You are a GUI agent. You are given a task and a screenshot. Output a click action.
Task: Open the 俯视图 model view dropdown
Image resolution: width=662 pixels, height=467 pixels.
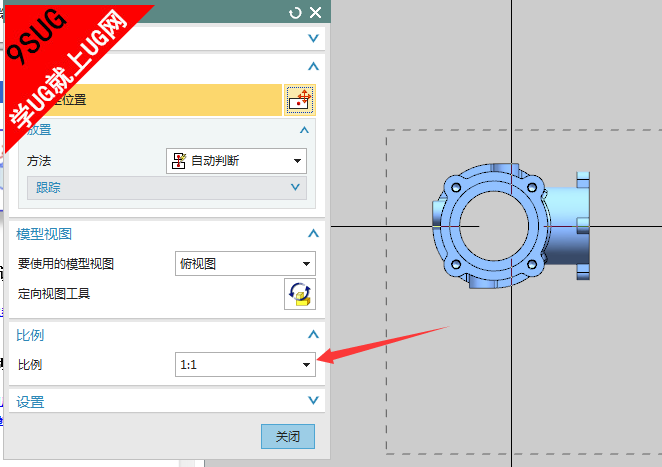click(245, 264)
